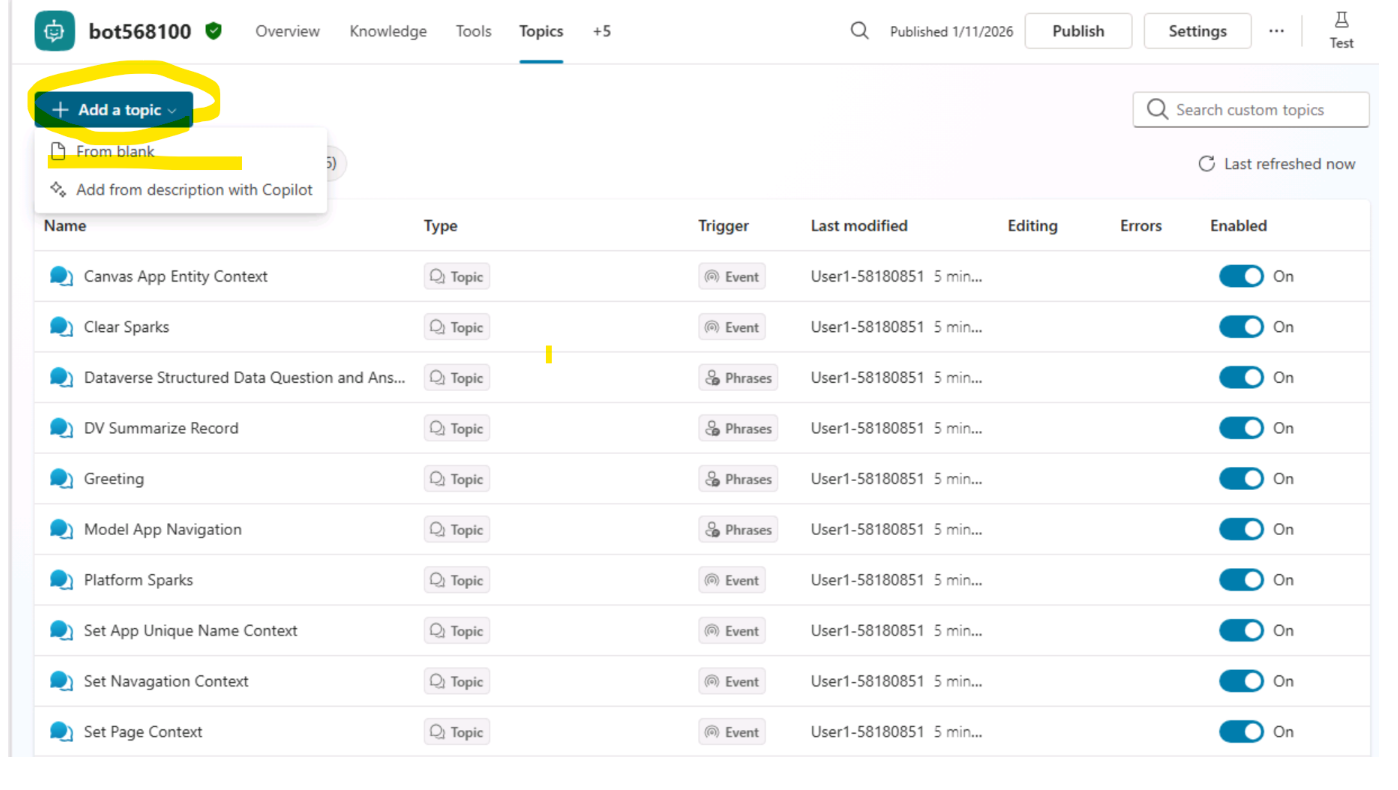1398x790 pixels.
Task: Toggle off Set Page Context topic
Action: point(1241,732)
